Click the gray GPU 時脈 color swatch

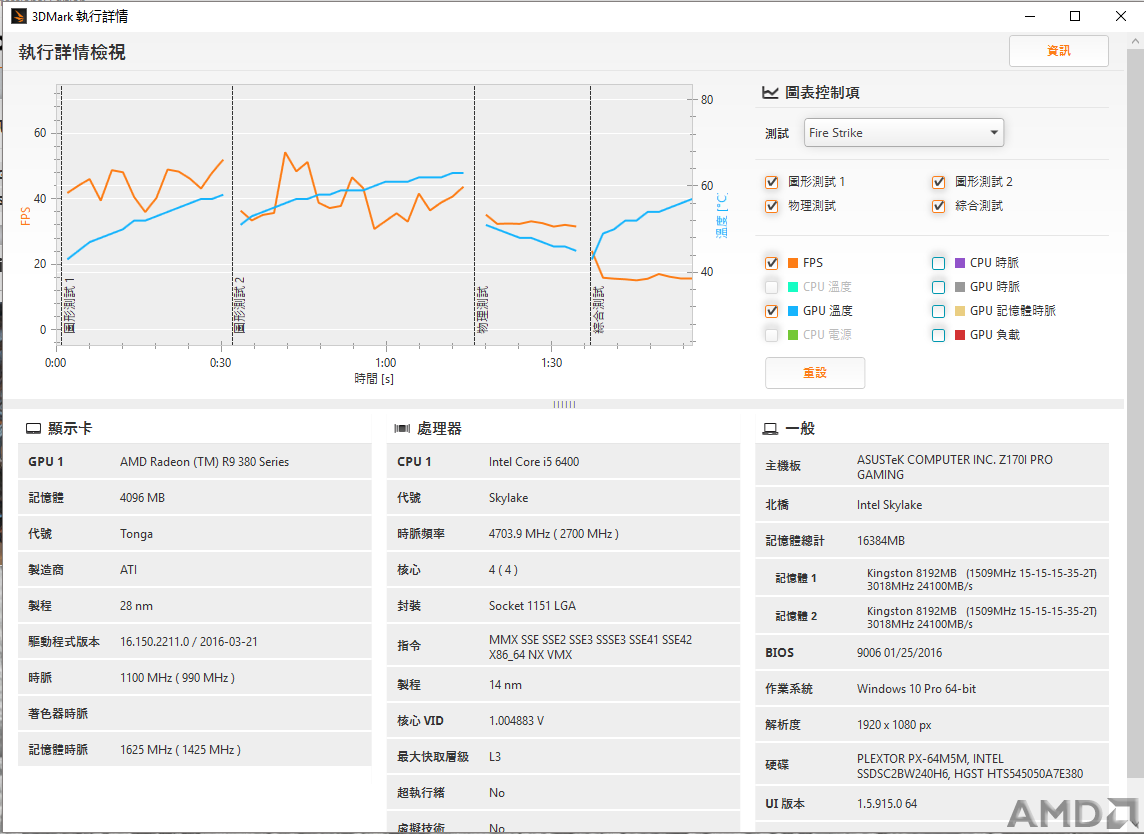click(960, 287)
